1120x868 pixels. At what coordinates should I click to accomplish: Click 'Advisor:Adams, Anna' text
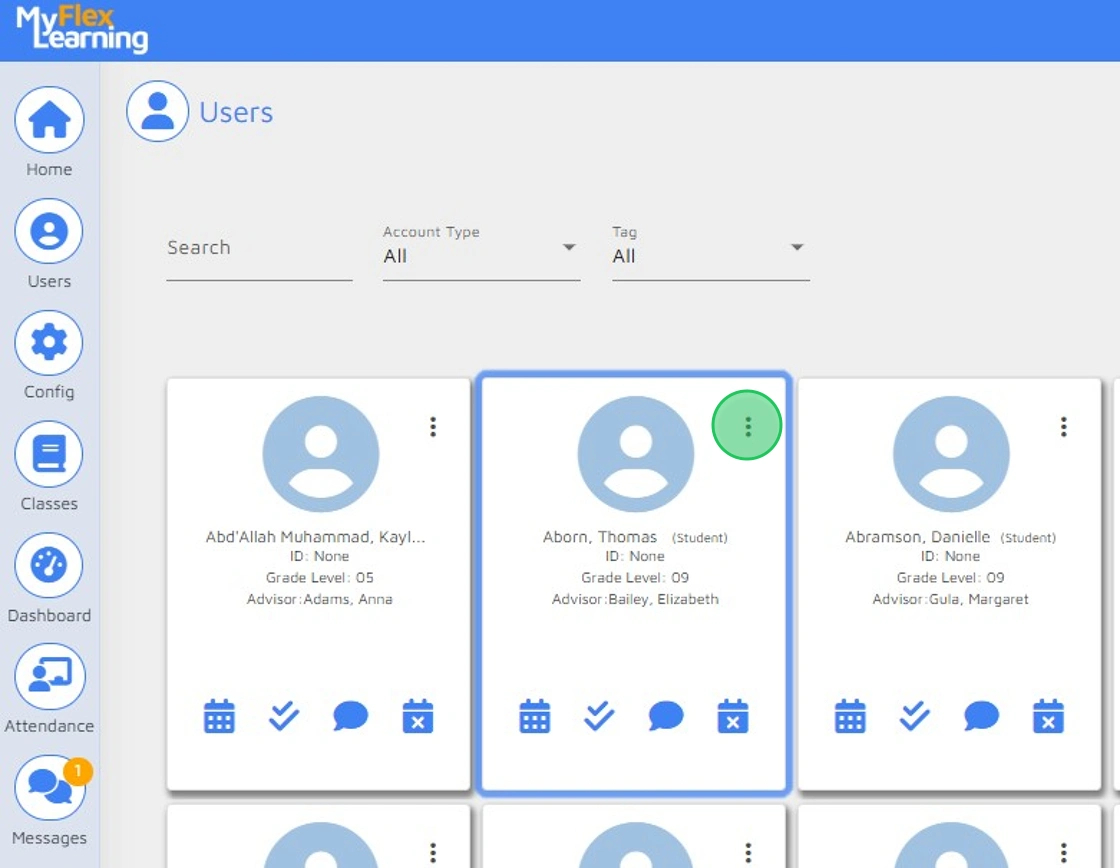[319, 599]
